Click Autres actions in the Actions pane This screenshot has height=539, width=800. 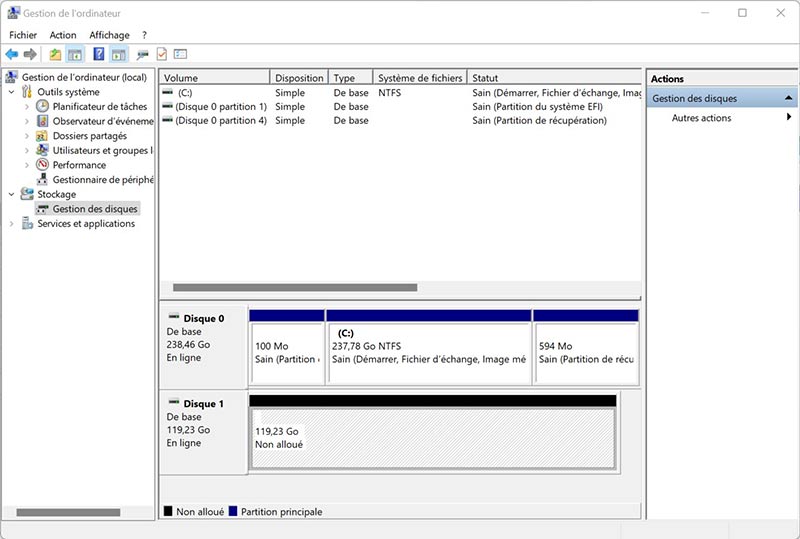click(701, 118)
